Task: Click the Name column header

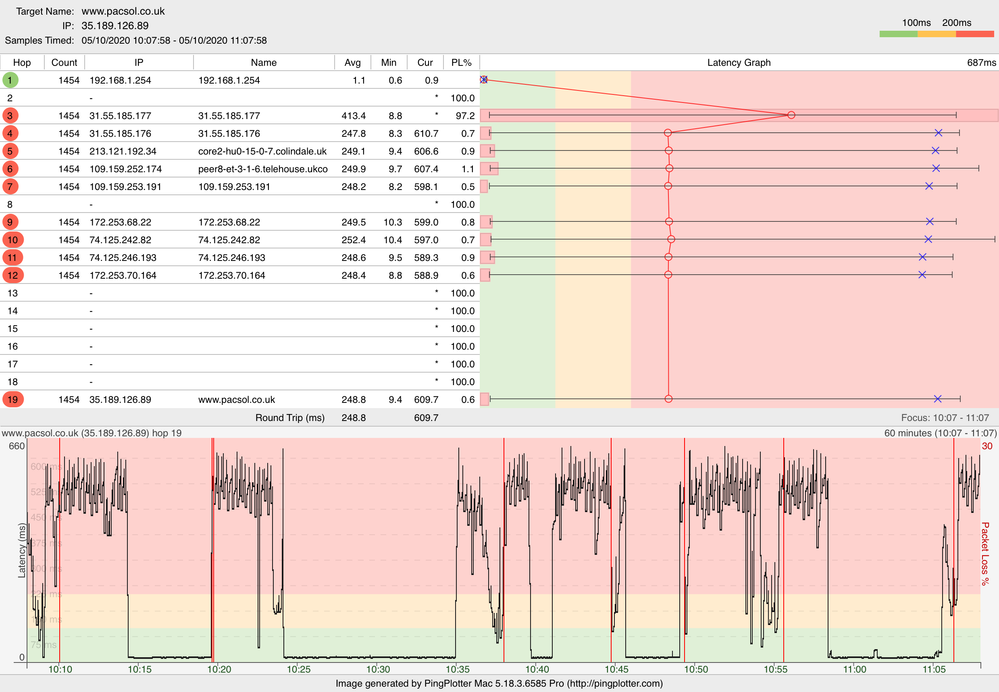Action: point(264,62)
